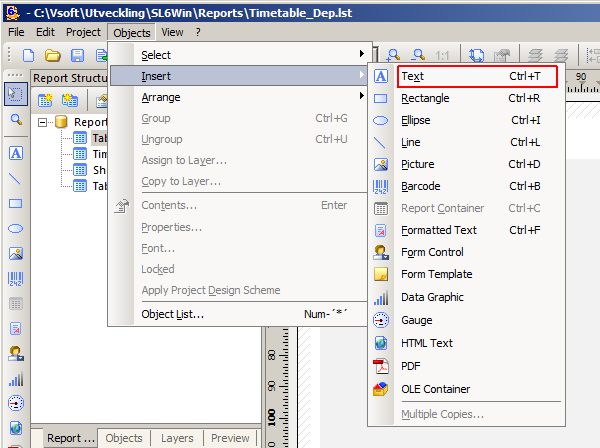This screenshot has width=600, height=448.
Task: Choose Insert HTML Text
Action: tap(466, 343)
